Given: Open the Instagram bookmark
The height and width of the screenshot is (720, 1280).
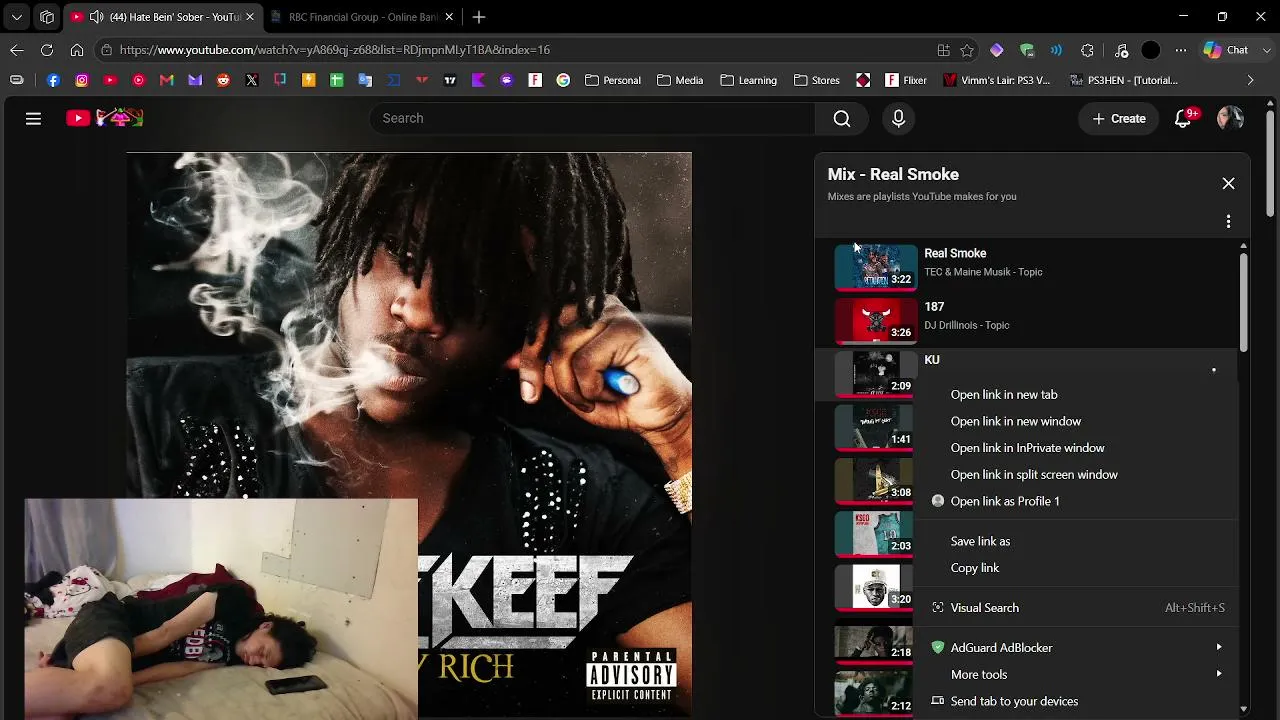Looking at the screenshot, I should 82,80.
